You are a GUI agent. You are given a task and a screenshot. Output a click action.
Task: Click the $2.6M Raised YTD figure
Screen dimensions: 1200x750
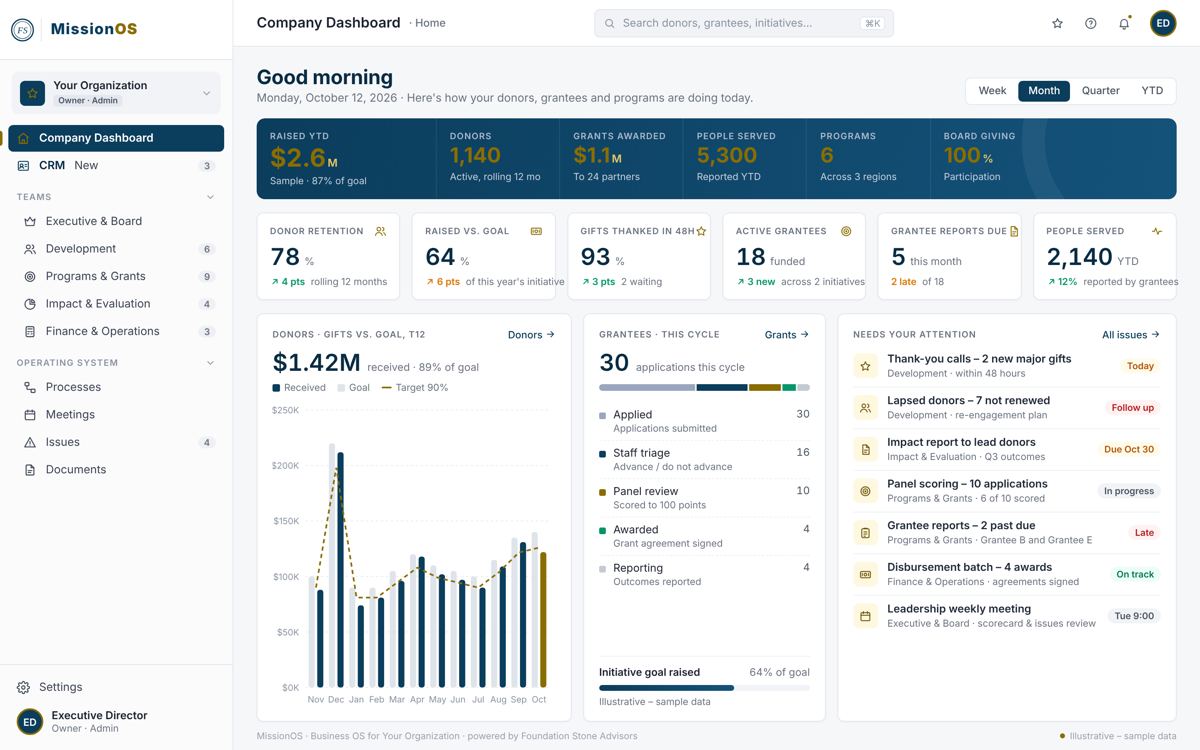[x=303, y=158]
